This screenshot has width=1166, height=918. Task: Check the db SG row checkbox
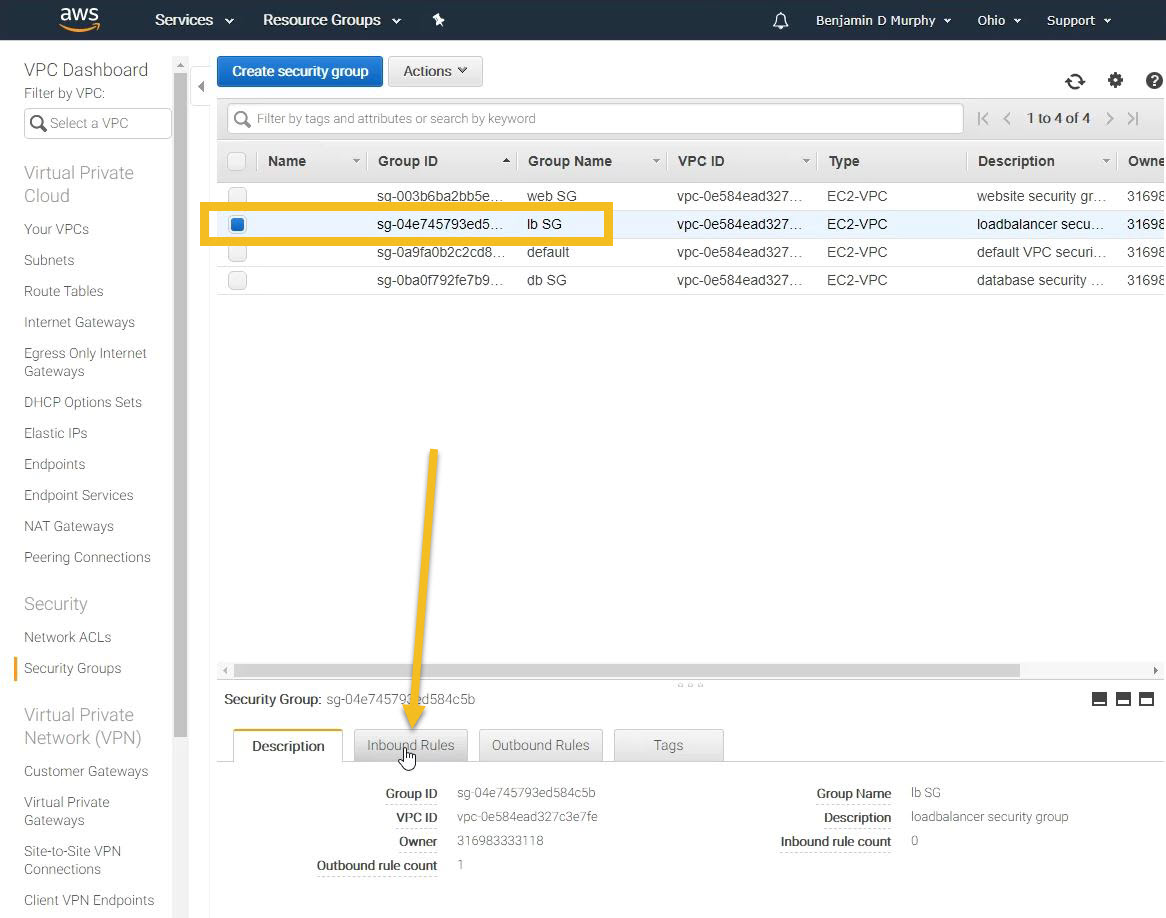(237, 280)
